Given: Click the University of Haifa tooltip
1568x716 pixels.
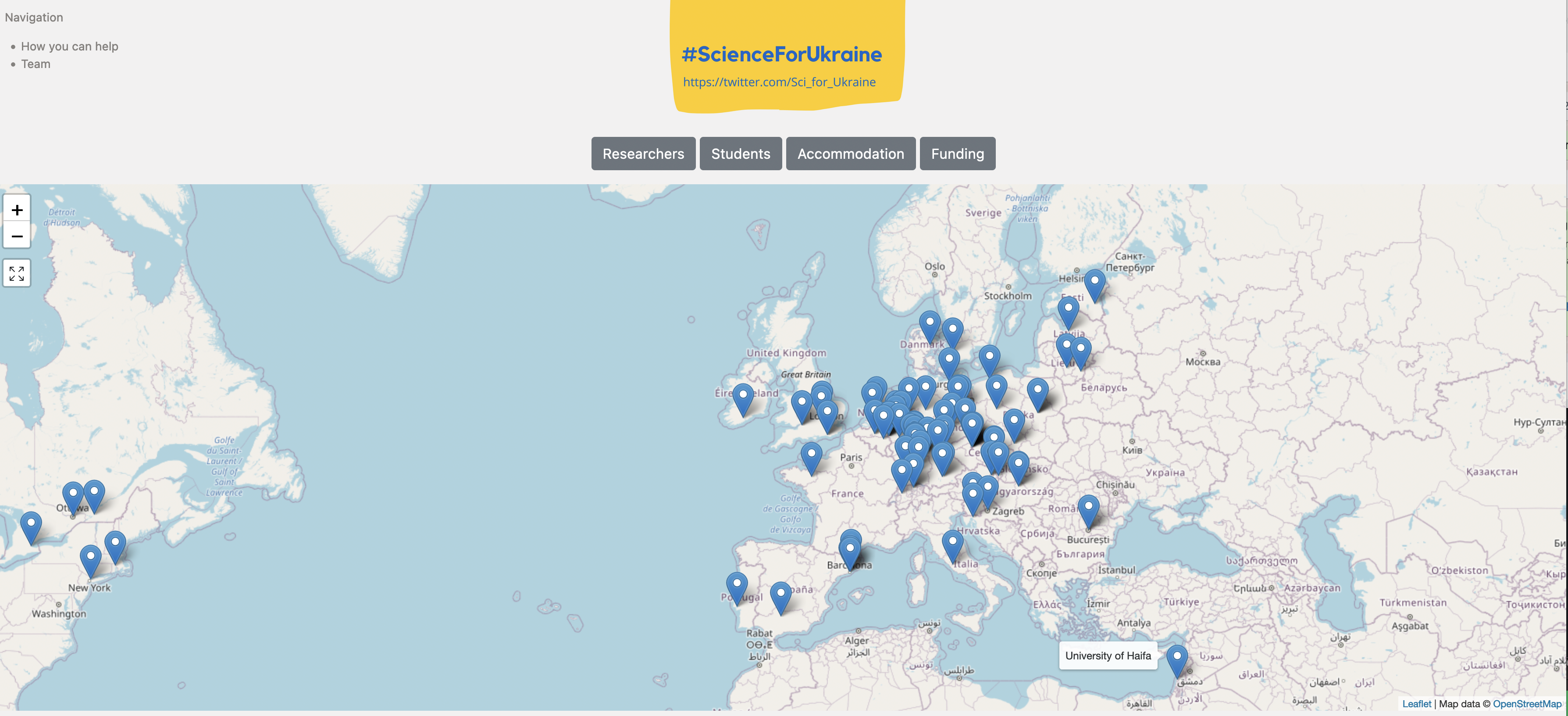Looking at the screenshot, I should [1107, 656].
